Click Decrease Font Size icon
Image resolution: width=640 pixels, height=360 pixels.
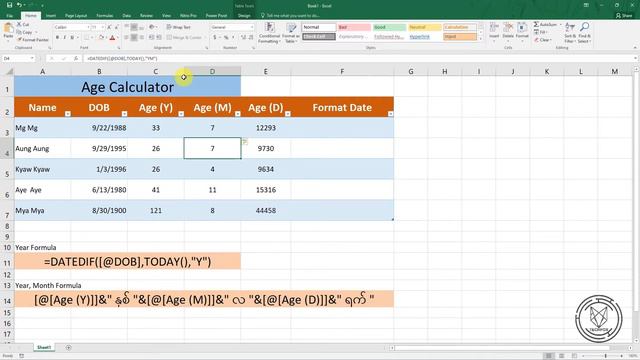pyautogui.click(x=116, y=27)
